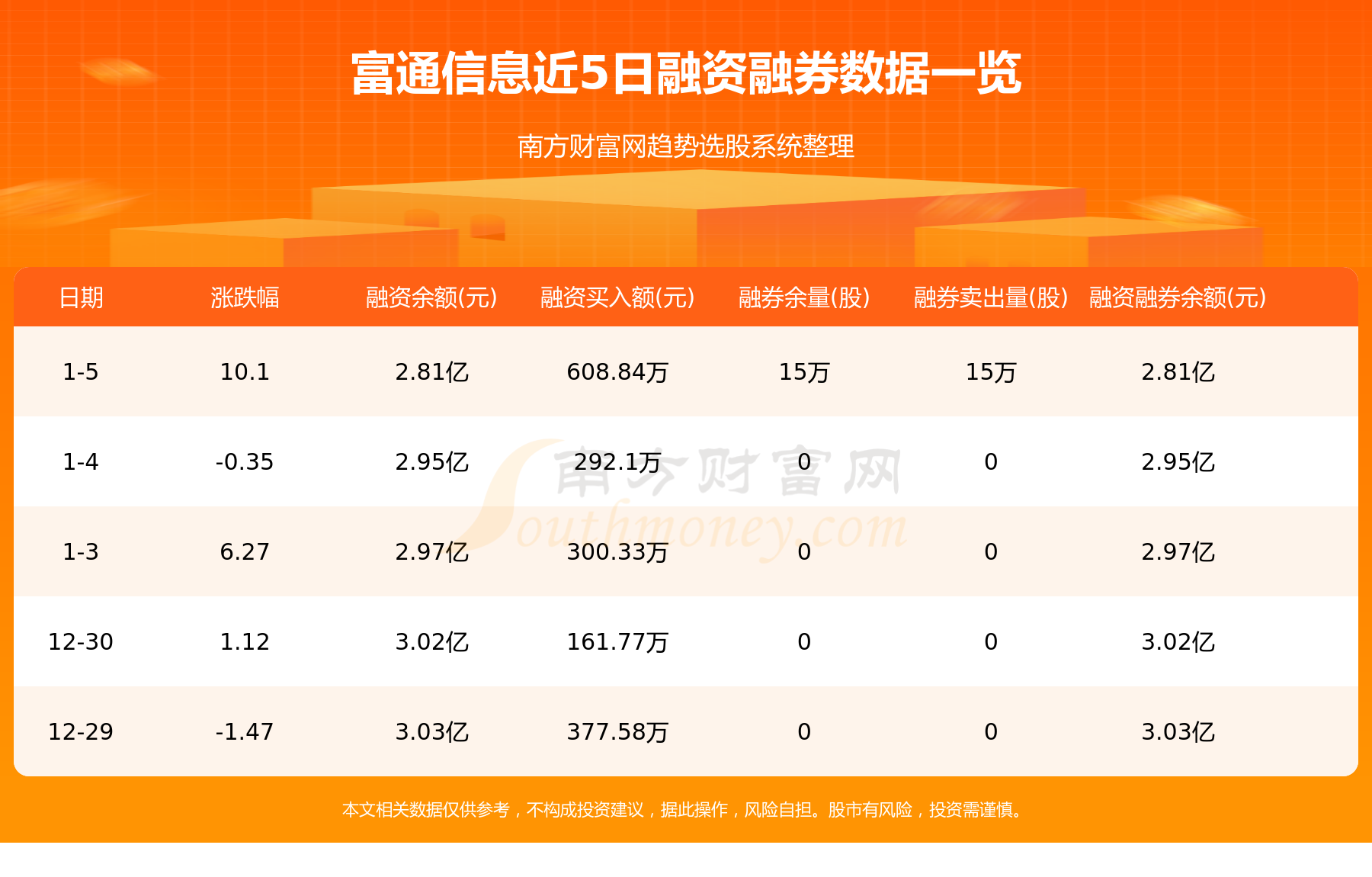Click the 融资余额(元) column header
This screenshot has width=1372, height=877.
pos(431,297)
